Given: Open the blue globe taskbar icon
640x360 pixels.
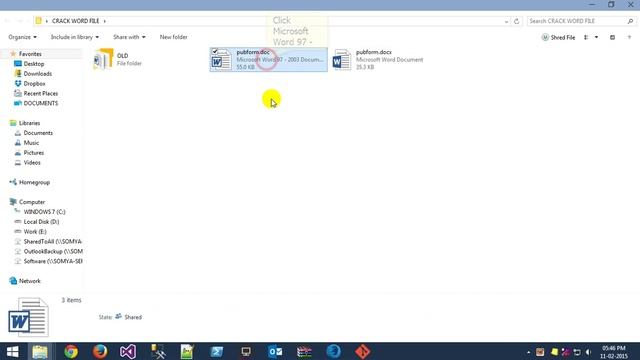Looking at the screenshot, I should click(333, 351).
